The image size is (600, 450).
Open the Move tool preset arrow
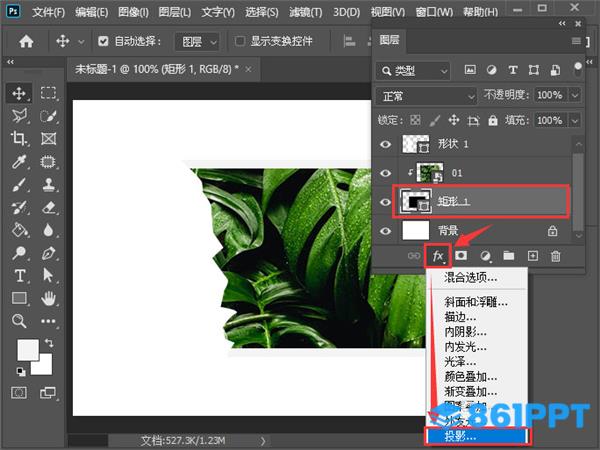click(81, 41)
